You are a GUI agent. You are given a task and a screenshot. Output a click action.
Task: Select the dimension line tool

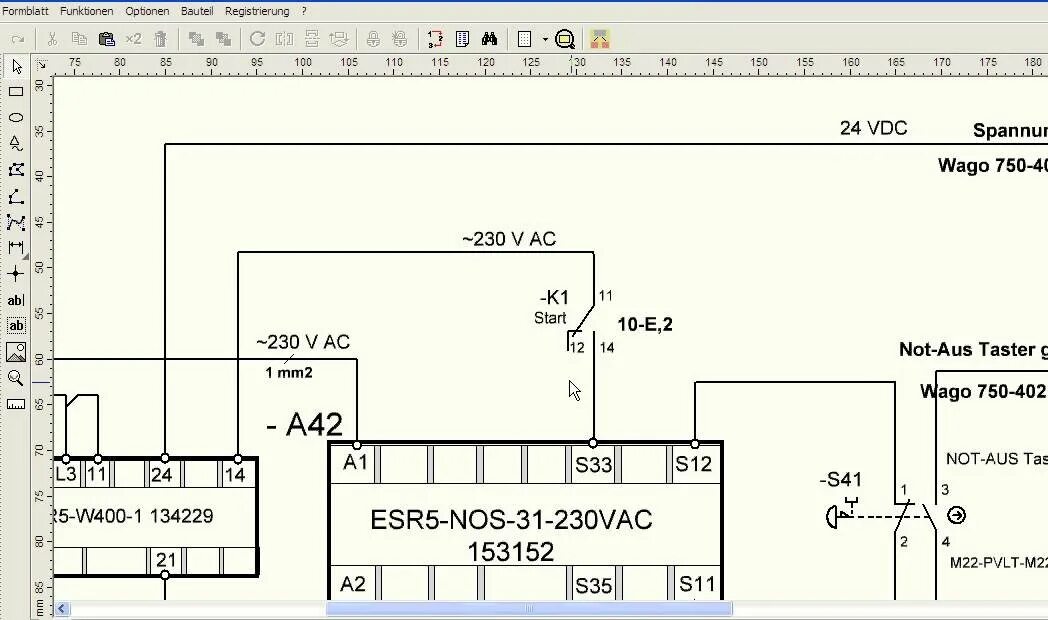point(16,248)
